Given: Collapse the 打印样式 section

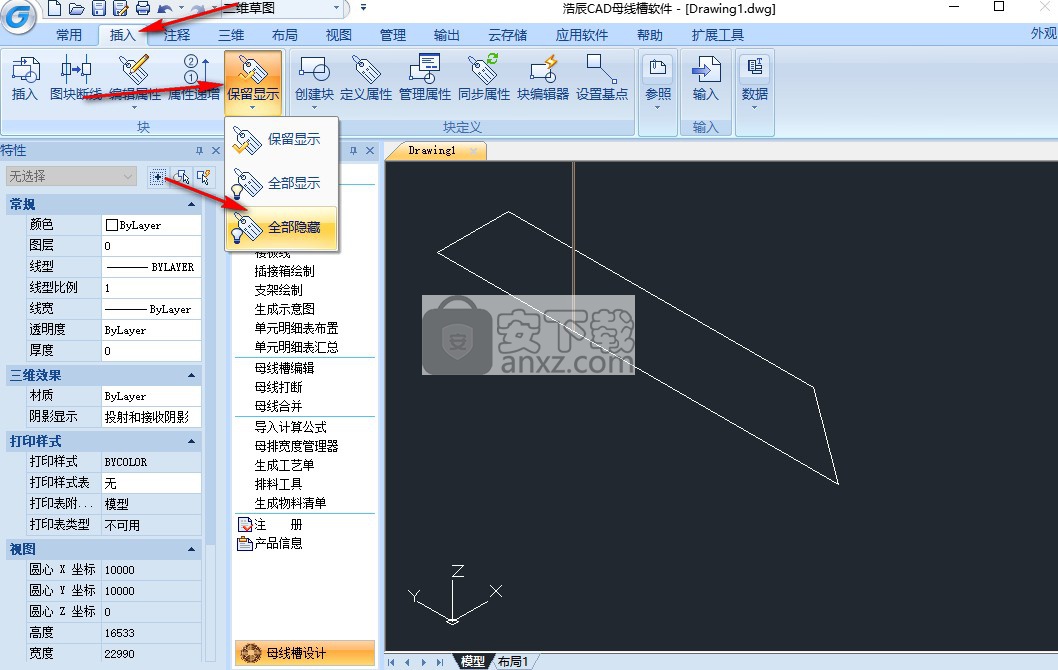Looking at the screenshot, I should click(192, 441).
